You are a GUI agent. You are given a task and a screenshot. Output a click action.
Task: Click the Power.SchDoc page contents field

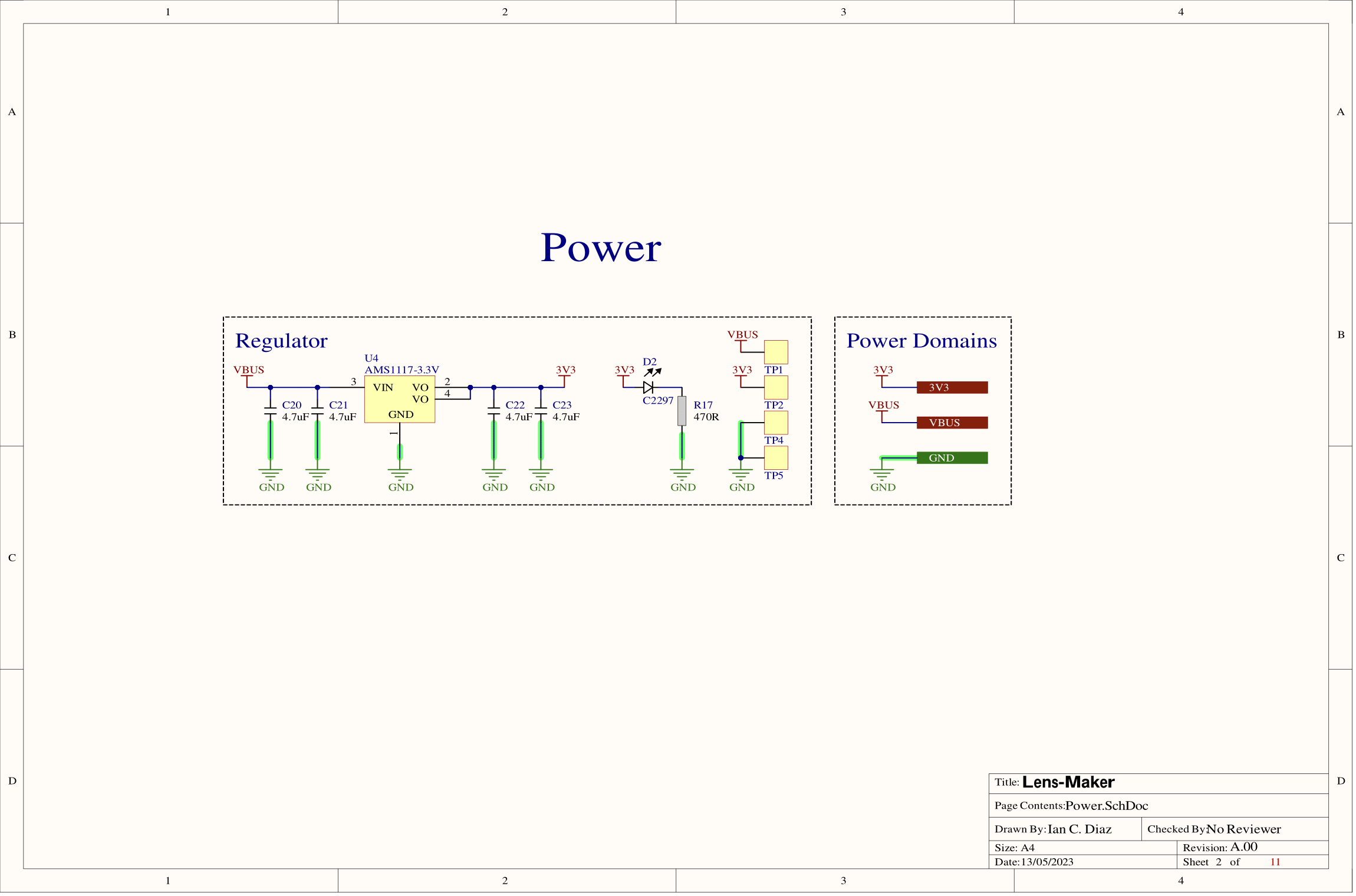[x=1106, y=806]
